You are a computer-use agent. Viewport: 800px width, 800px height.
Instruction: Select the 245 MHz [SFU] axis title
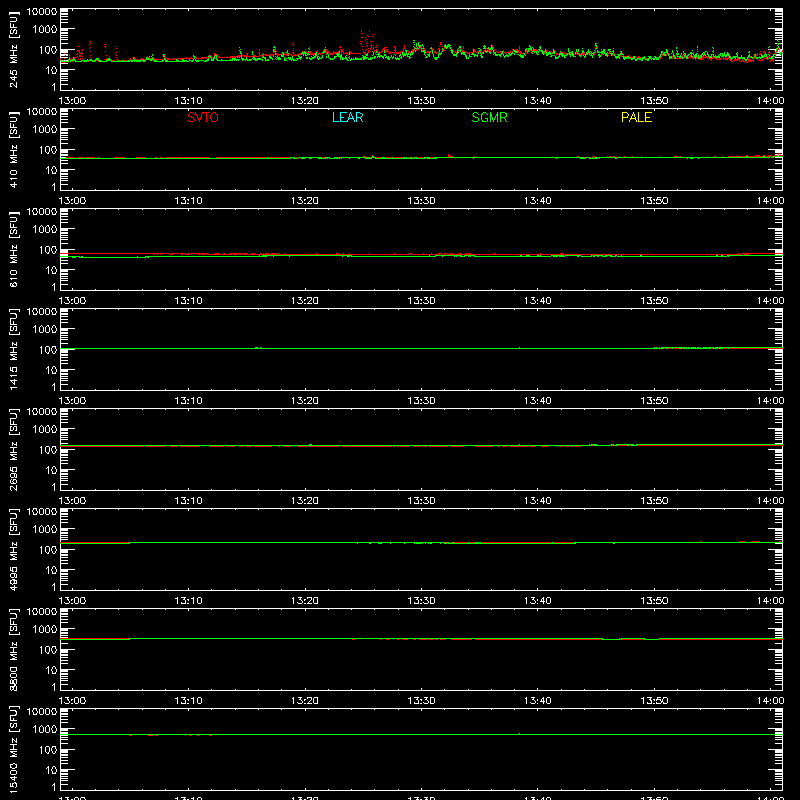coord(13,49)
